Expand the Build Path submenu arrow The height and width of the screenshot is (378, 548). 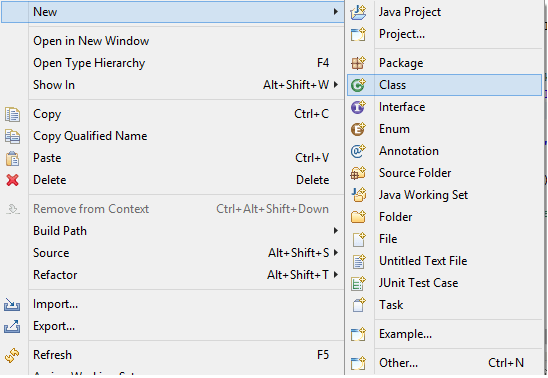pyautogui.click(x=336, y=231)
